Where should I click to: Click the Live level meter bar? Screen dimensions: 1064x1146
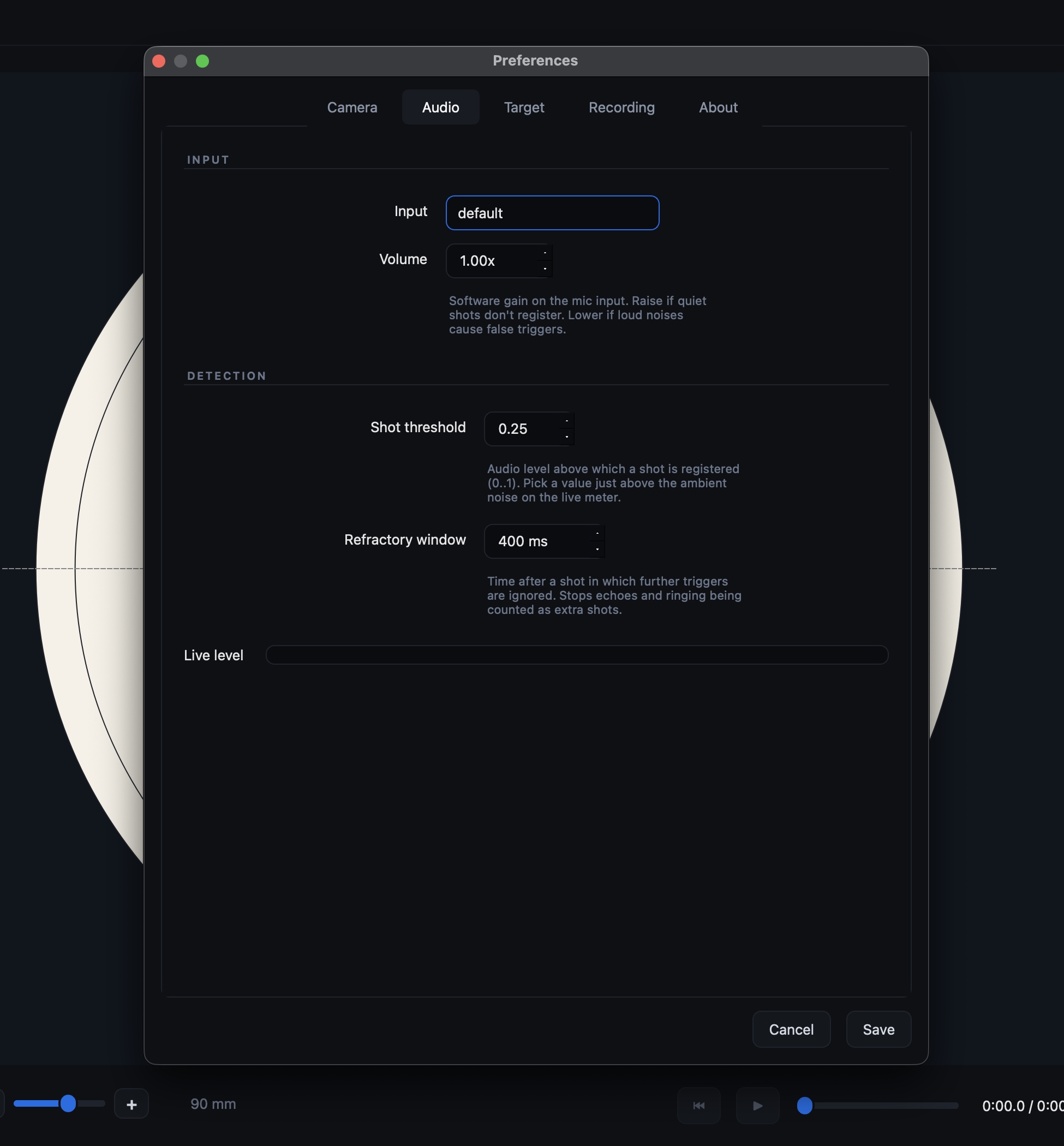[577, 655]
